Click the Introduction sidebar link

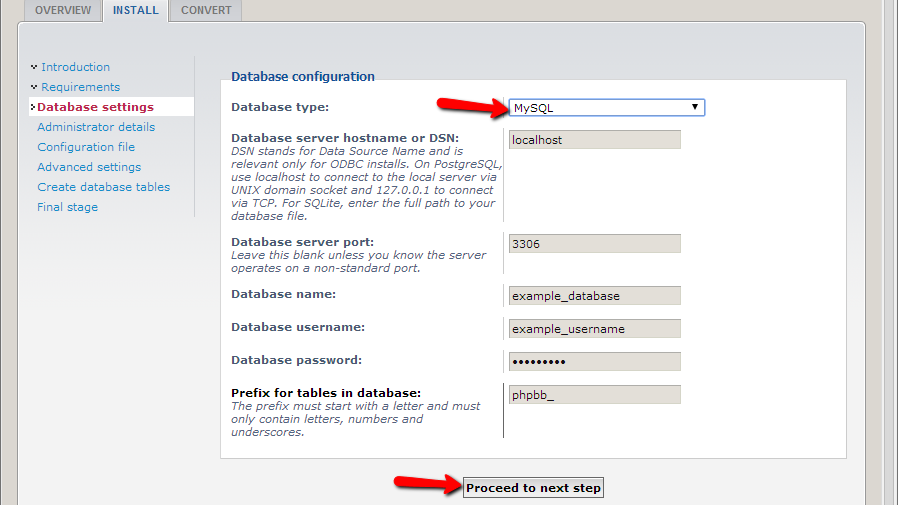[x=75, y=67]
